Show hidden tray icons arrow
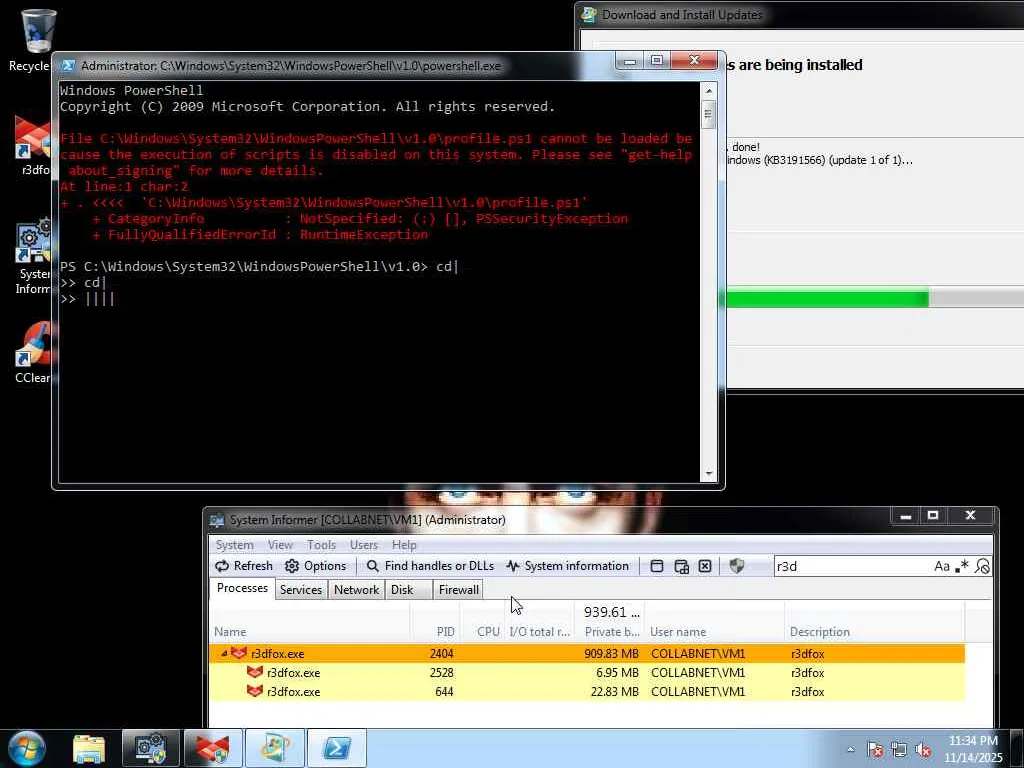Viewport: 1024px width, 768px height. (850, 749)
